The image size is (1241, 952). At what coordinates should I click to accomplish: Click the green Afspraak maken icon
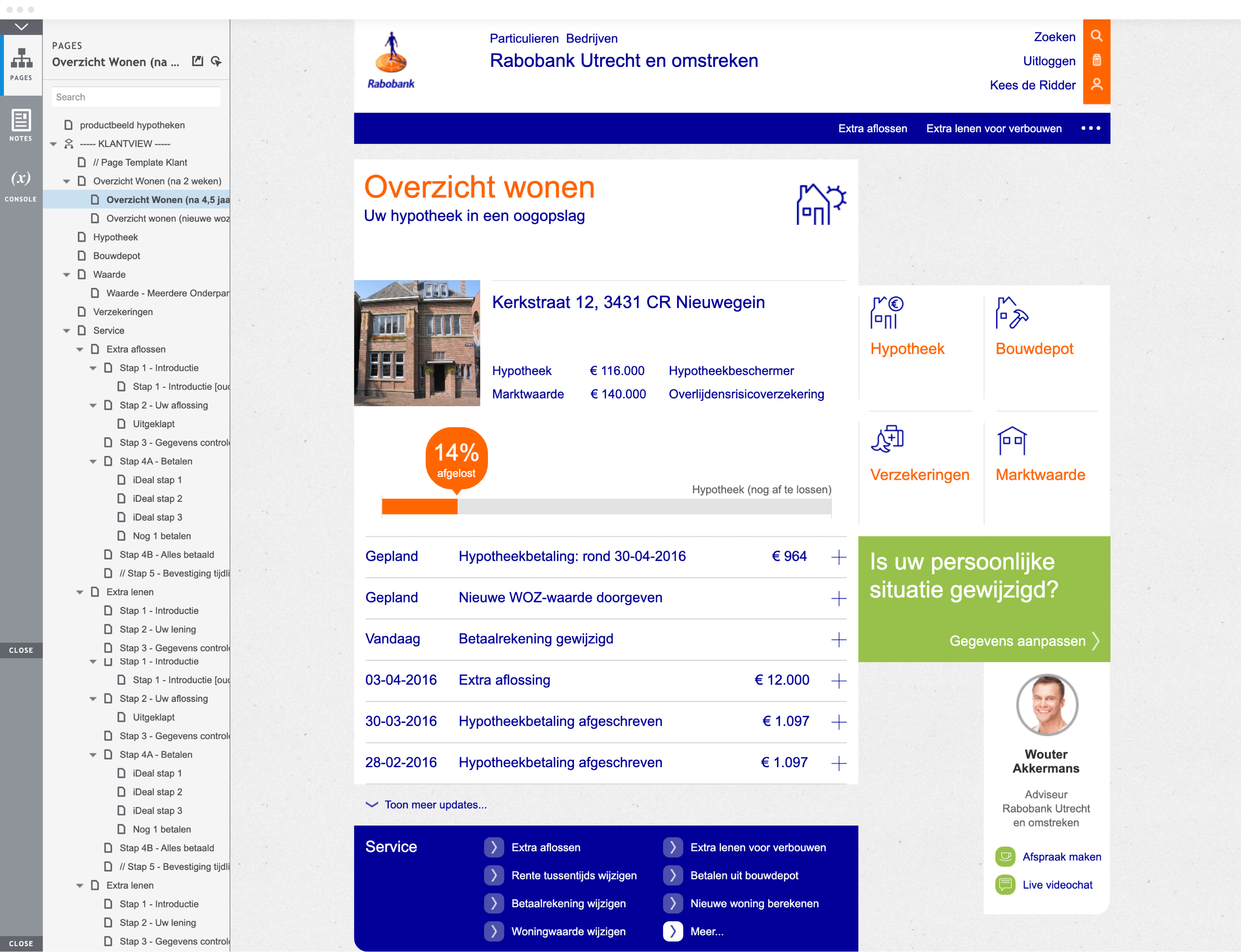pos(1005,856)
